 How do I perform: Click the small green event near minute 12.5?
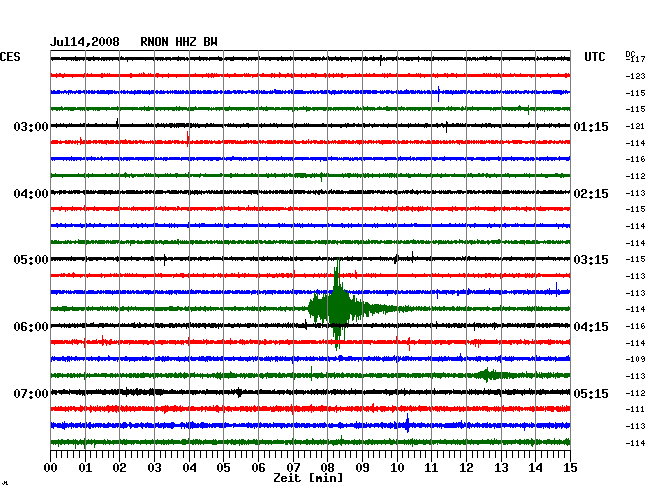[x=488, y=375]
